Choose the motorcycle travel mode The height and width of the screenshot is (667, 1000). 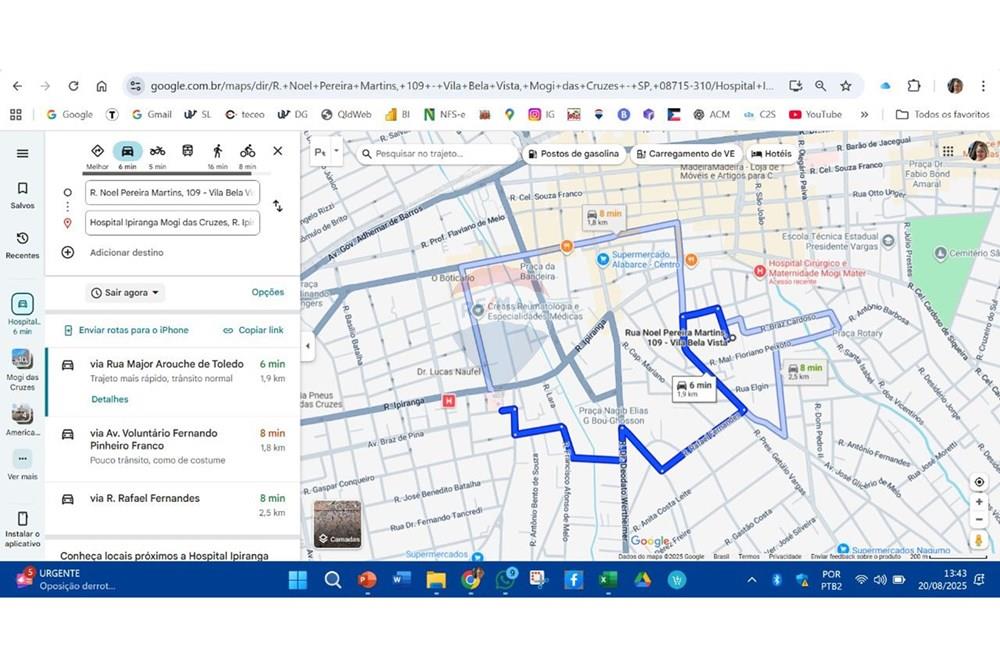157,151
